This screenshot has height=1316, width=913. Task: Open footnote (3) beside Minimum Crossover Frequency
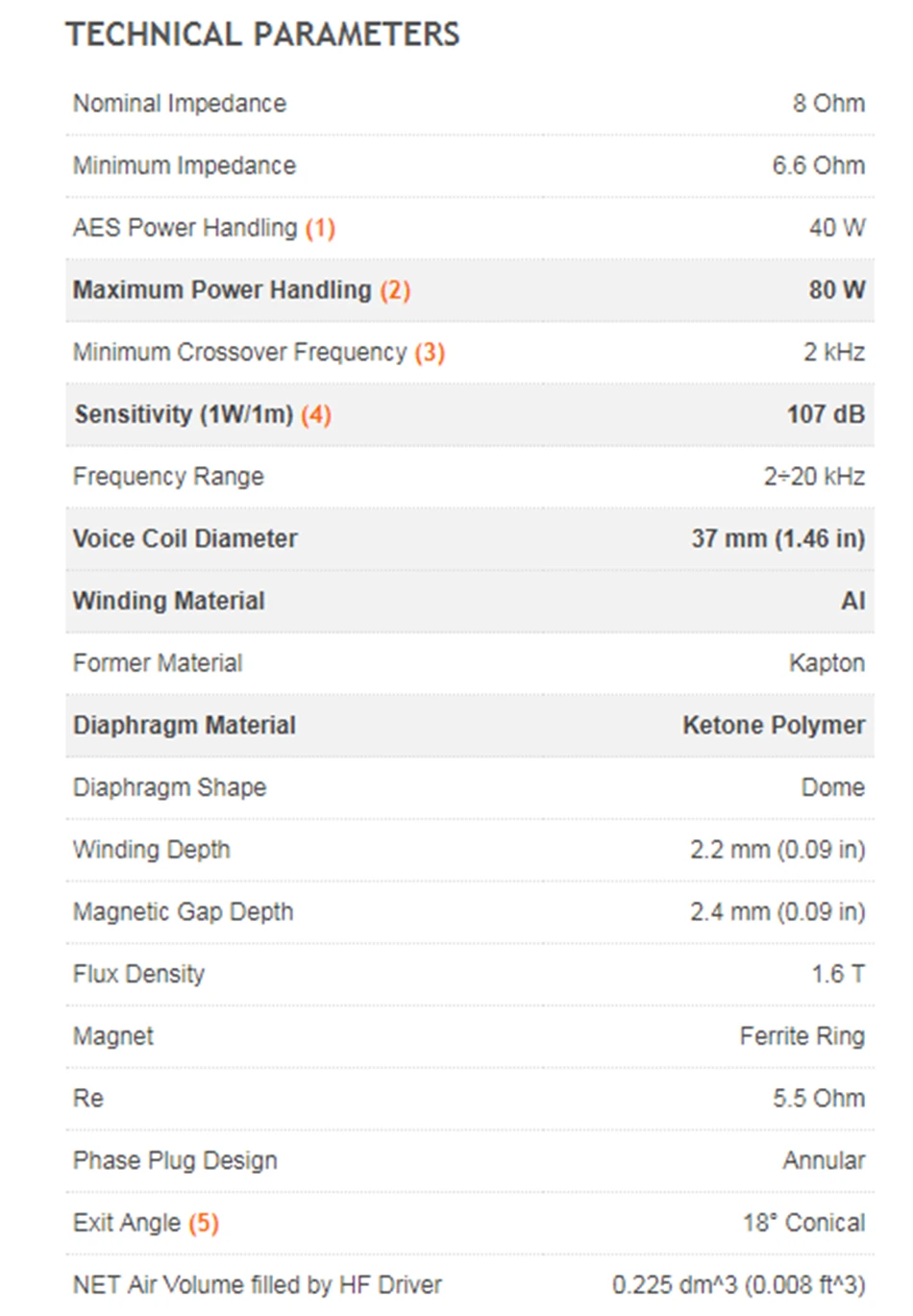[x=430, y=353]
